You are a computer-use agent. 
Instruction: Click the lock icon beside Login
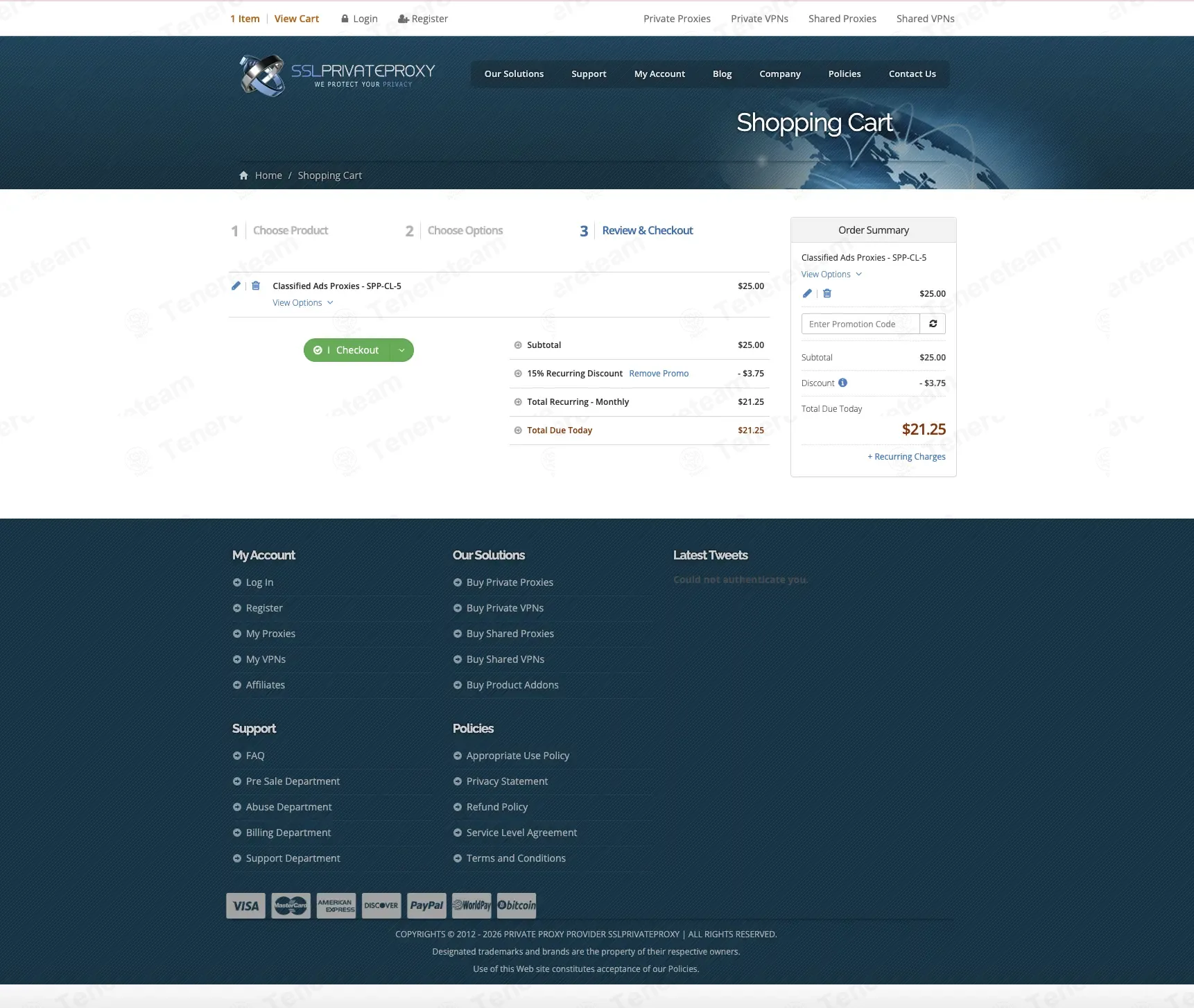[345, 19]
